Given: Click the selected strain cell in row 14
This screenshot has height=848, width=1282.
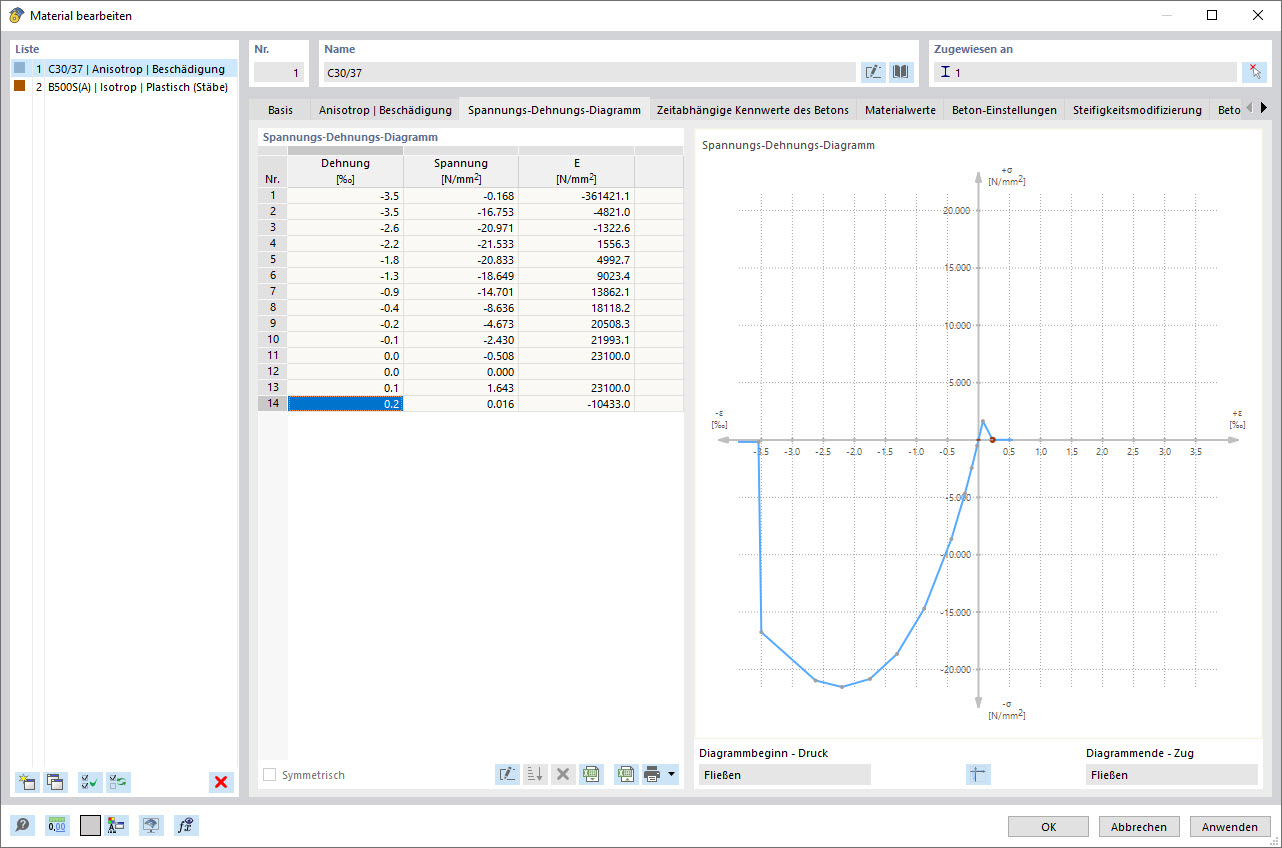Looking at the screenshot, I should click(345, 403).
